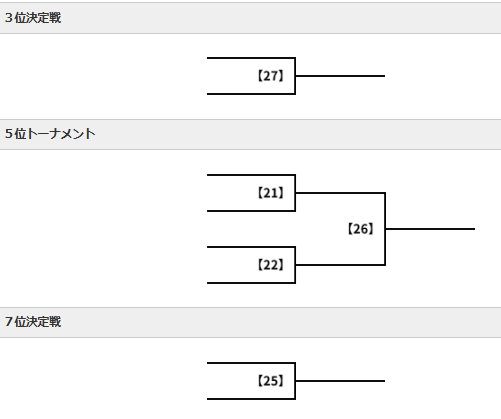The width and height of the screenshot is (501, 419).
Task: Open match number 【27】 label
Action: coord(270,76)
